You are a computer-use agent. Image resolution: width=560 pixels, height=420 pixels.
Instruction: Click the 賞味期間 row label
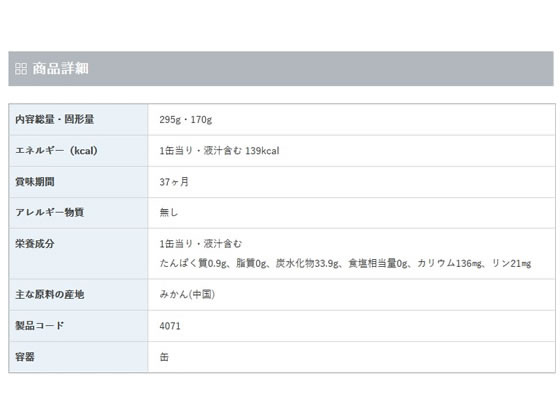(35, 182)
